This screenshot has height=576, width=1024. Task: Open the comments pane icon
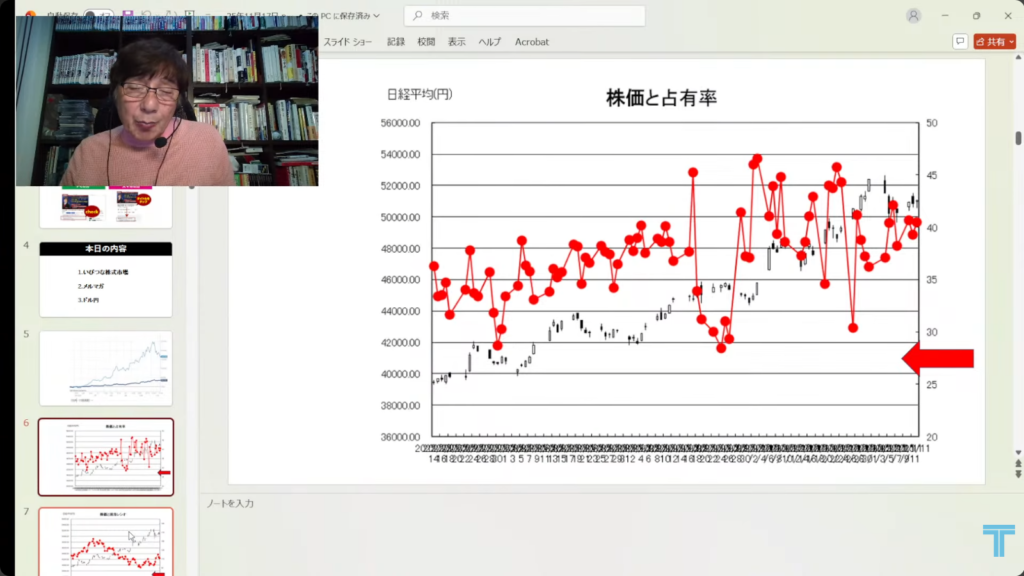click(960, 42)
